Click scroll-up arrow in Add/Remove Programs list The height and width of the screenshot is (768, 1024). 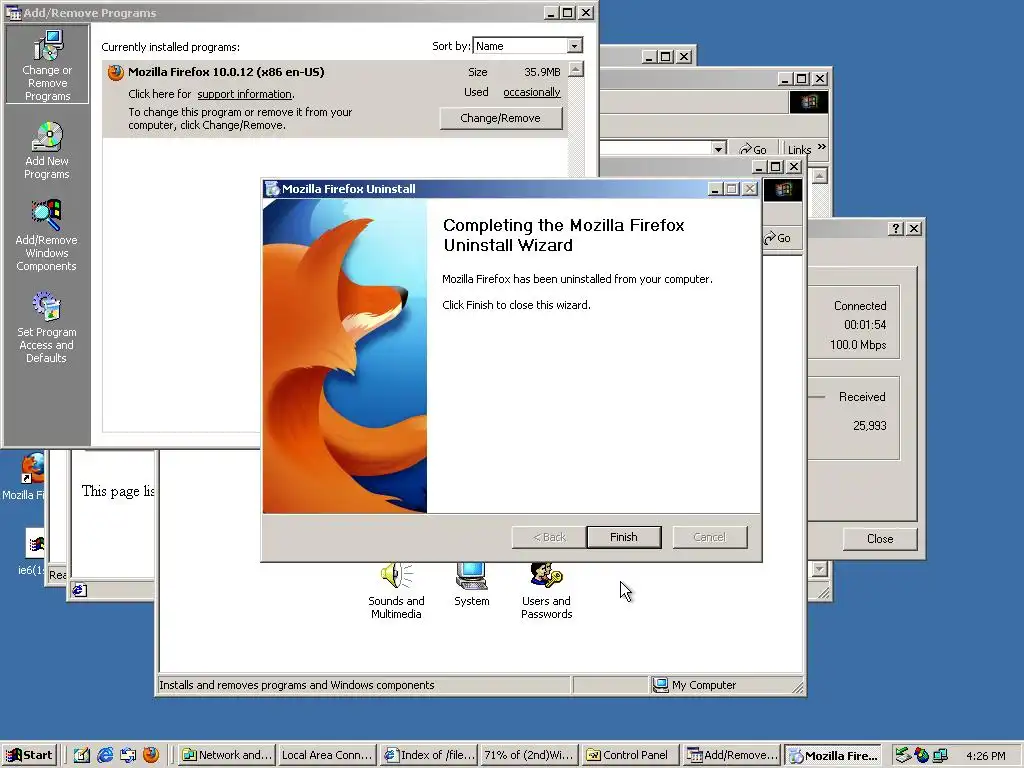pyautogui.click(x=575, y=69)
